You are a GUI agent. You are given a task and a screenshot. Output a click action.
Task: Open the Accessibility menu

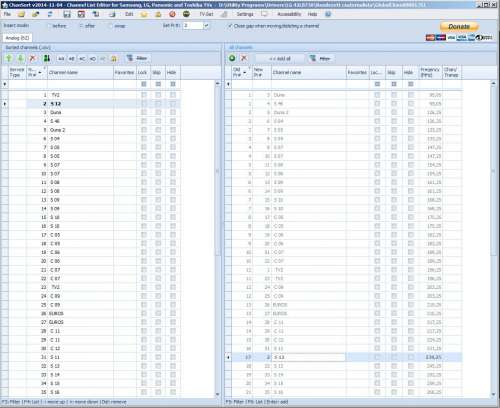[289, 14]
